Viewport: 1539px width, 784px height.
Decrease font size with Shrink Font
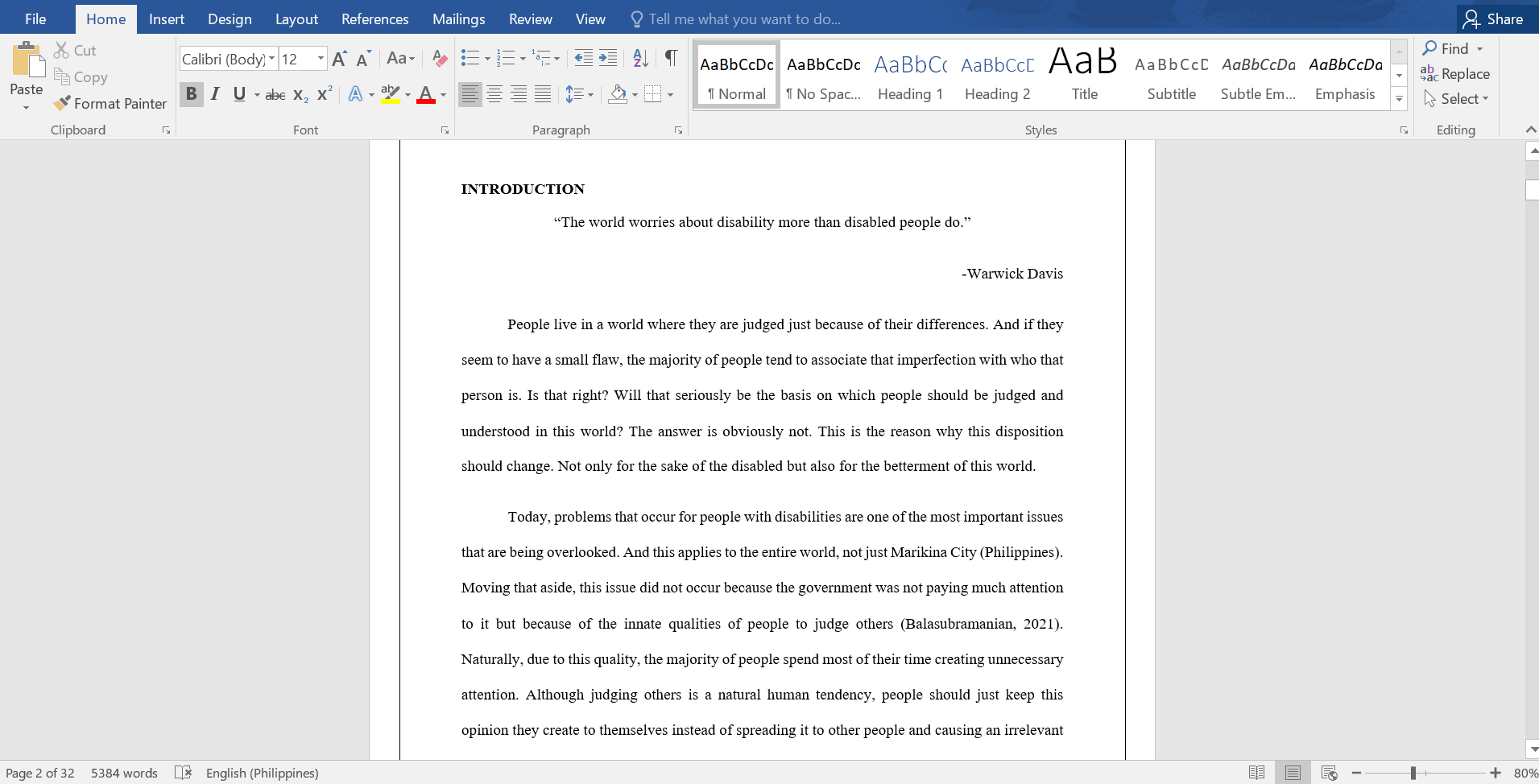(363, 59)
